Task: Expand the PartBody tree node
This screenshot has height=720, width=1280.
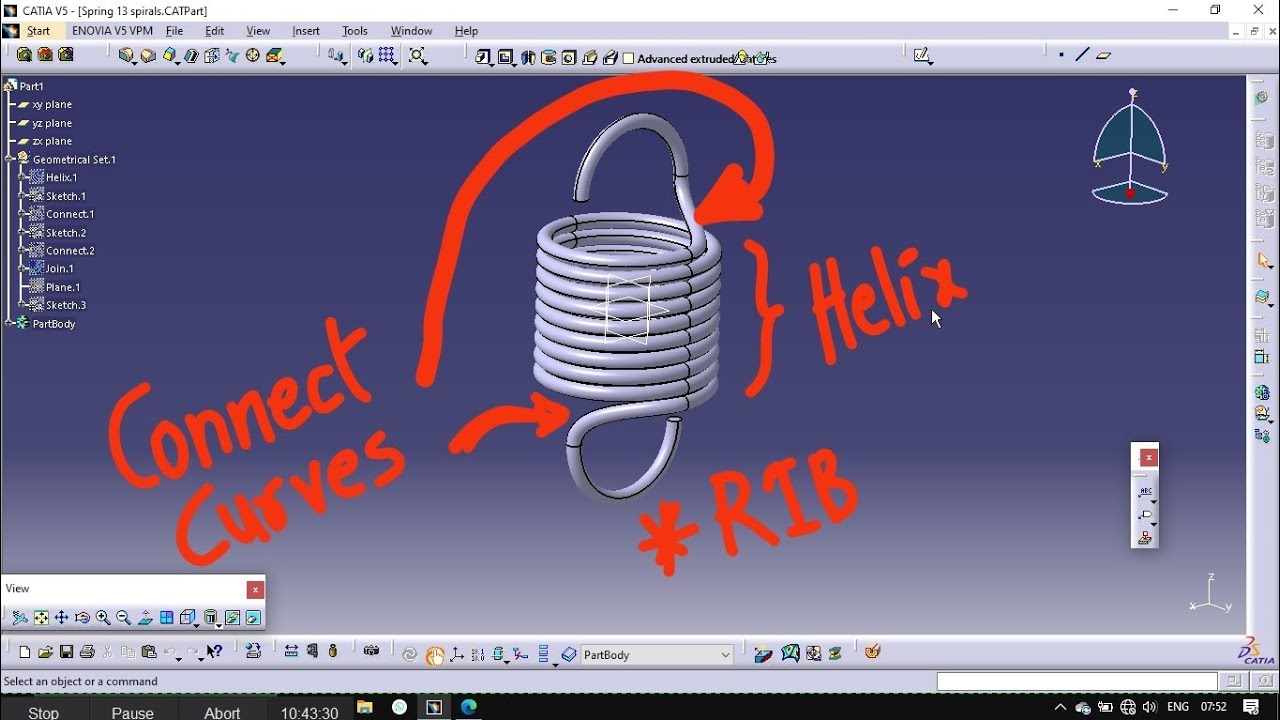Action: (10, 323)
